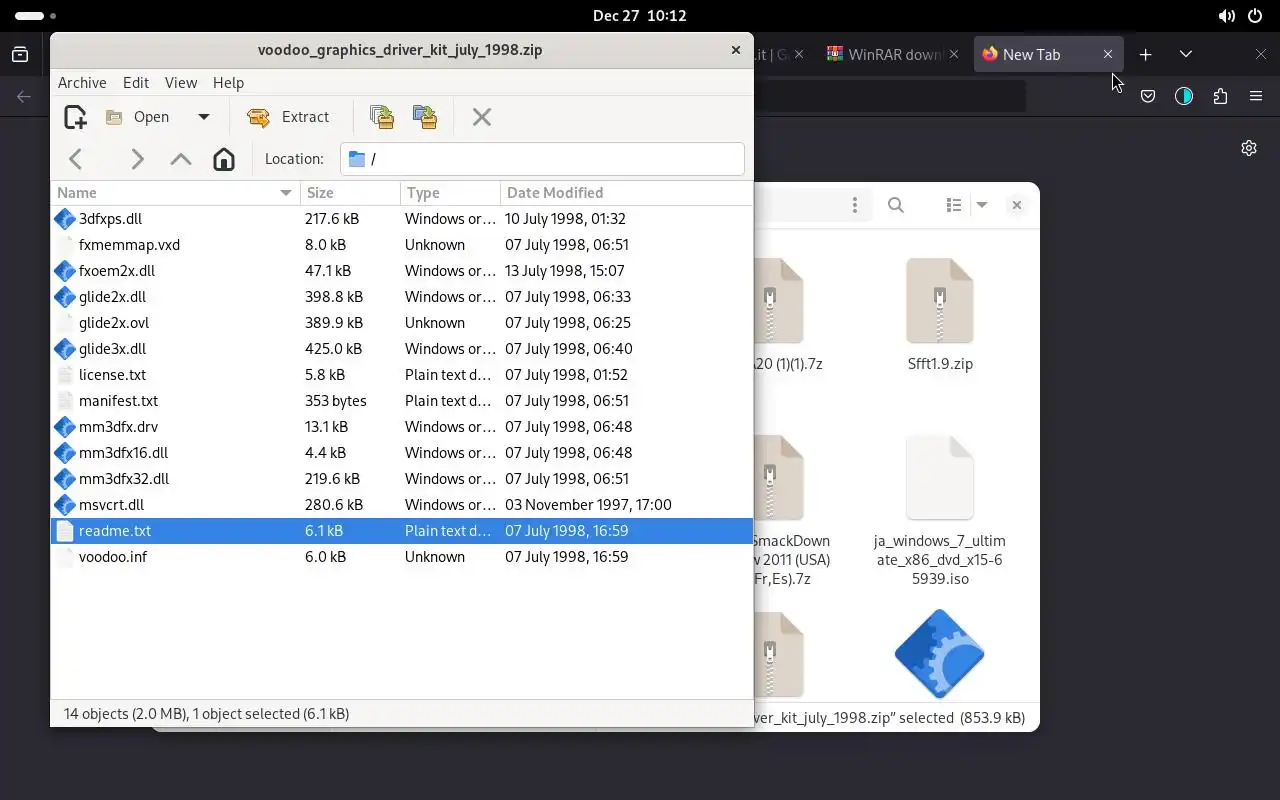The width and height of the screenshot is (1280, 800).
Task: Sort by the Type column header
Action: click(x=450, y=193)
